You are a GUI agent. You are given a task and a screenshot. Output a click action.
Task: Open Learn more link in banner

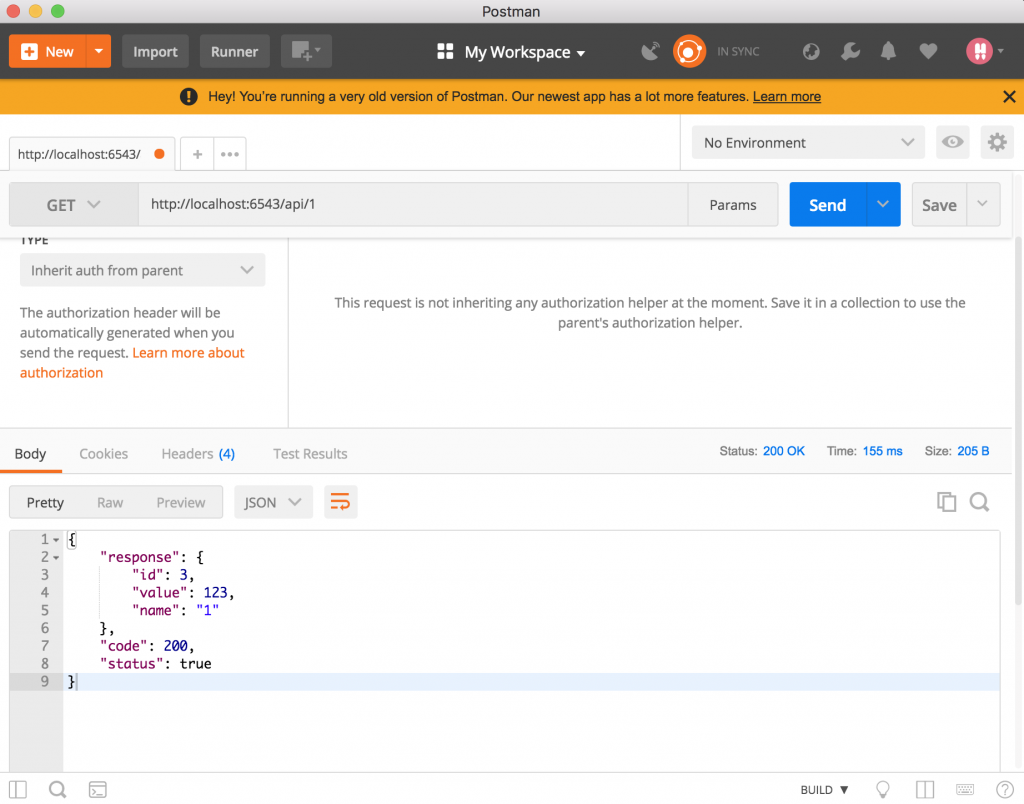tap(786, 97)
